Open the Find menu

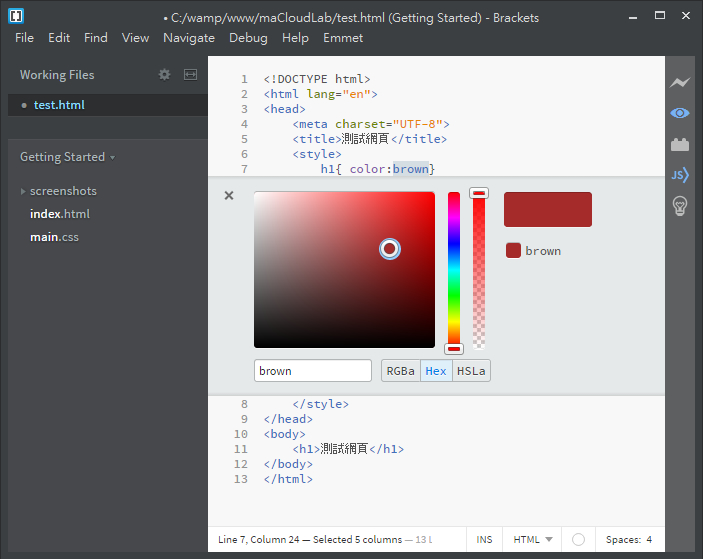pyautogui.click(x=95, y=38)
